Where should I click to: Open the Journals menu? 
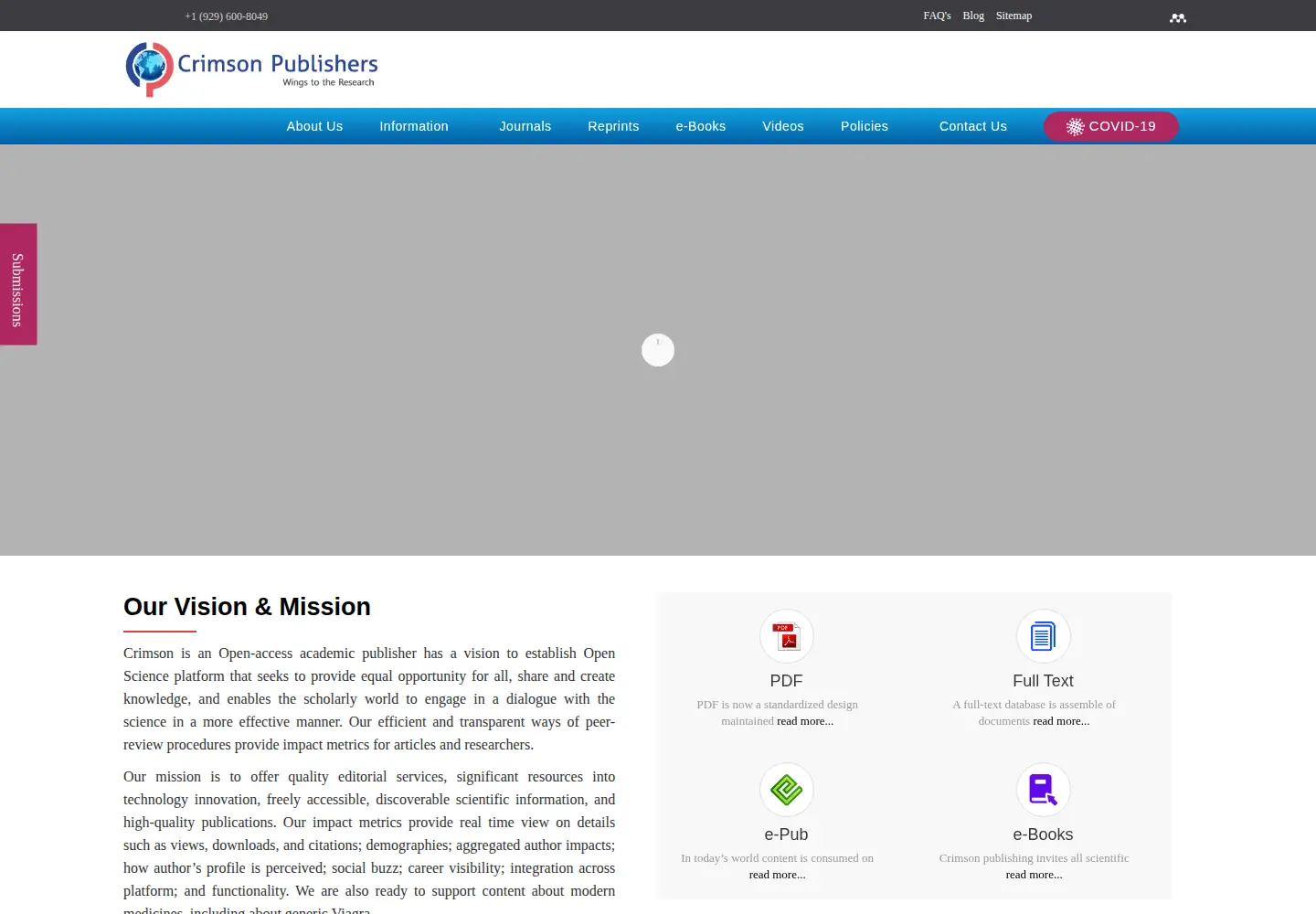525,126
